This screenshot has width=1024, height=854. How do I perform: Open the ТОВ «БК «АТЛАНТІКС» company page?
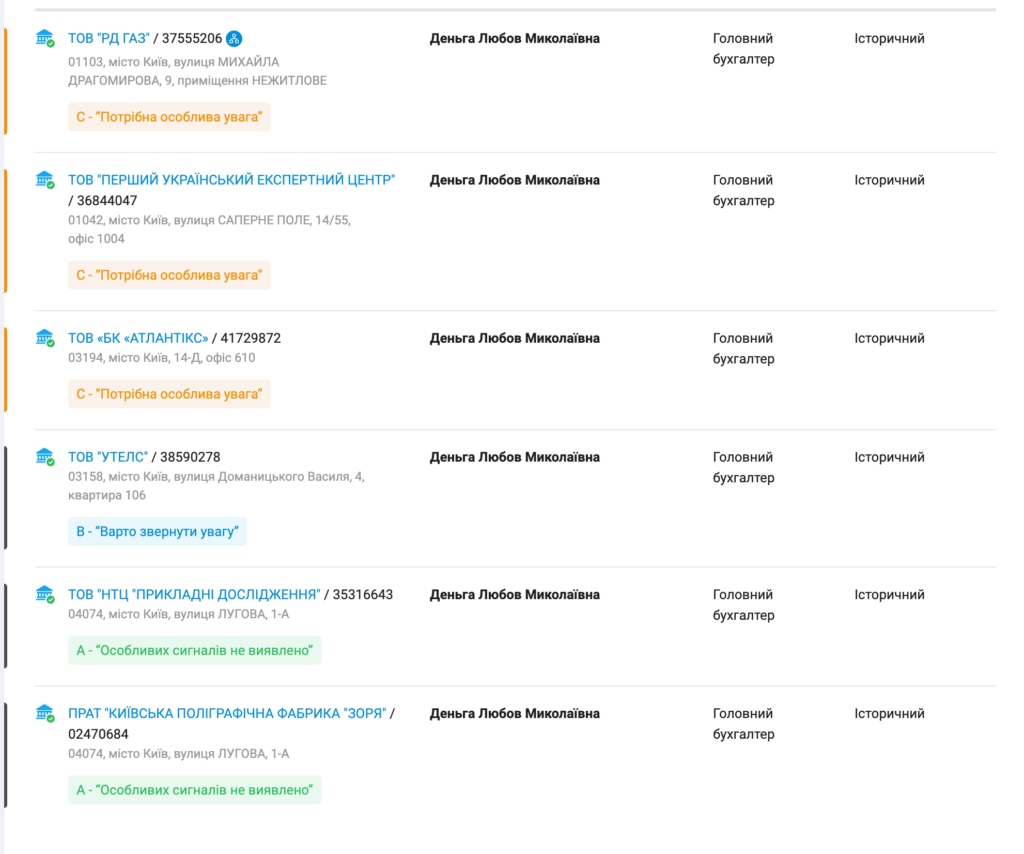138,338
